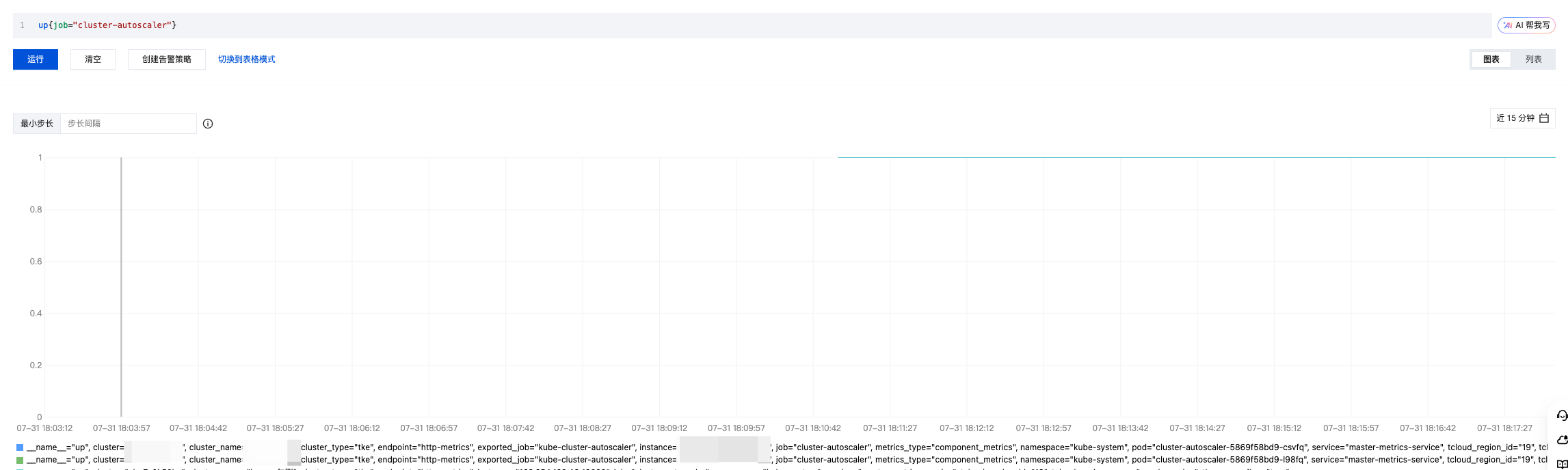Click the blue legend swatch for pod csvfq
This screenshot has width=1568, height=470.
20,447
